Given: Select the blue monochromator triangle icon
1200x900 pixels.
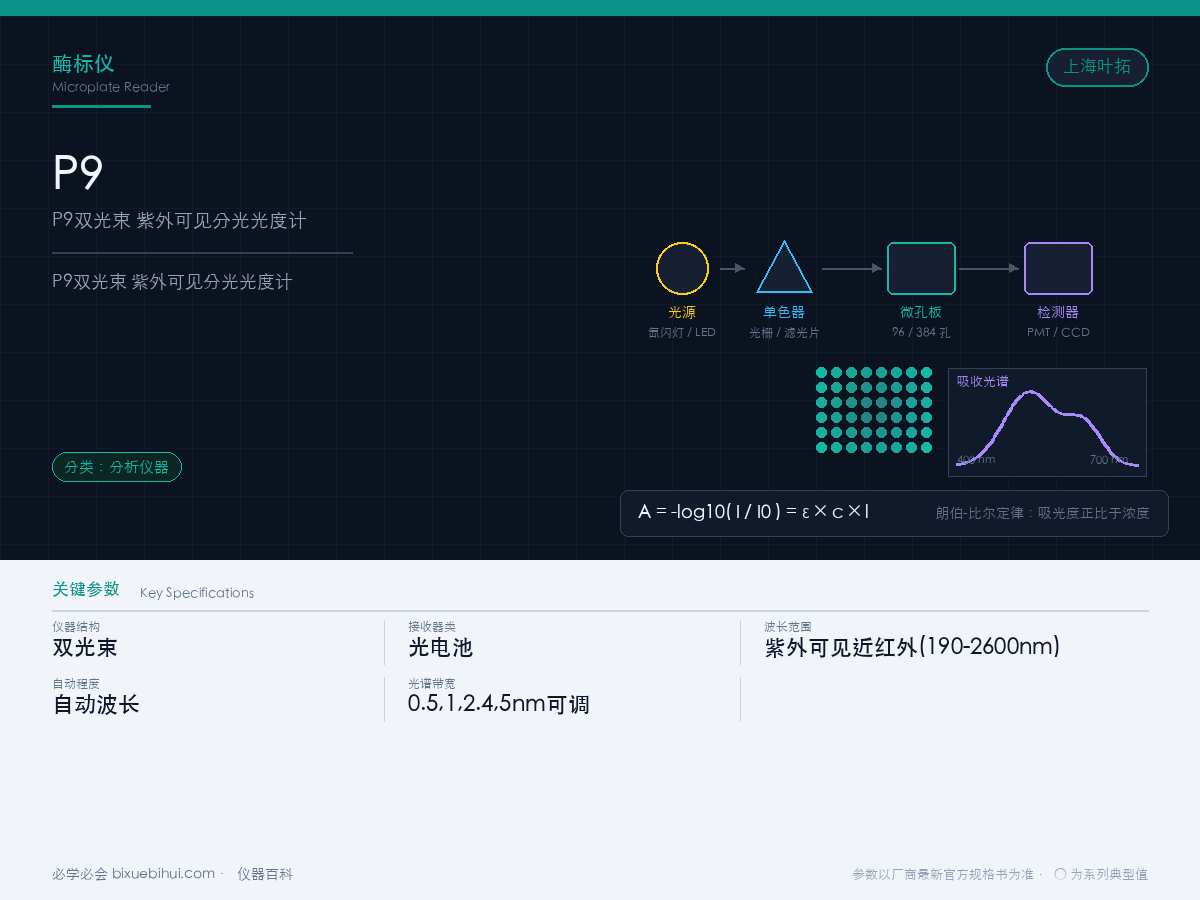Looking at the screenshot, I should (784, 267).
